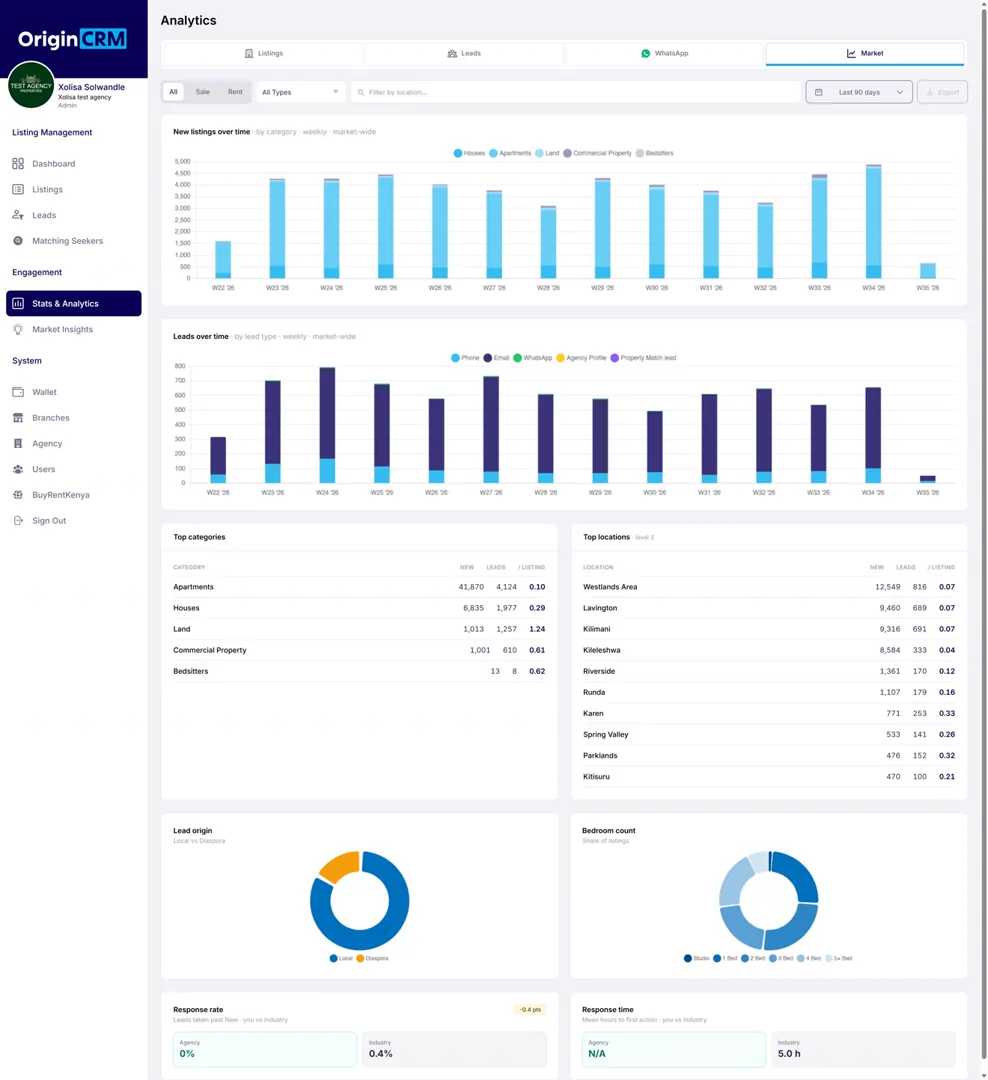Switch to the Leads tab

464,54
